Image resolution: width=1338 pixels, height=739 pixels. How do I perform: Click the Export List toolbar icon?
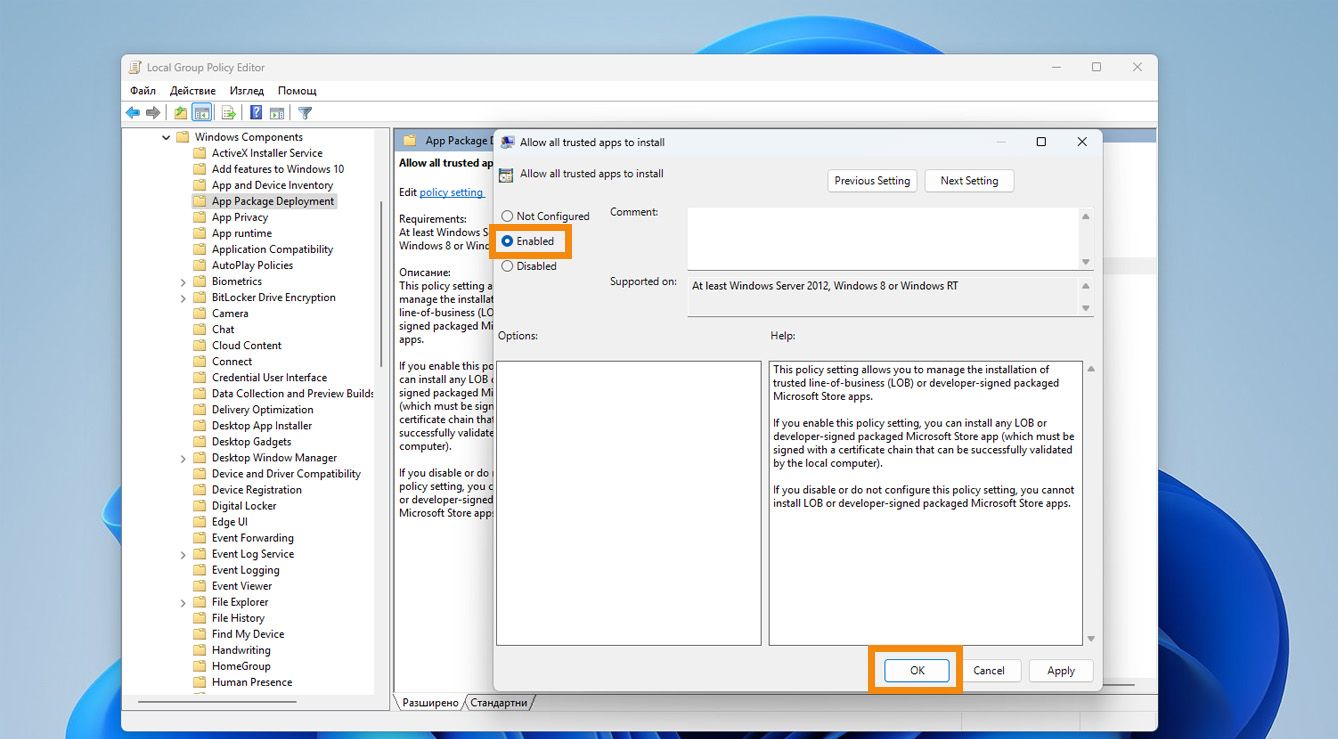click(229, 113)
